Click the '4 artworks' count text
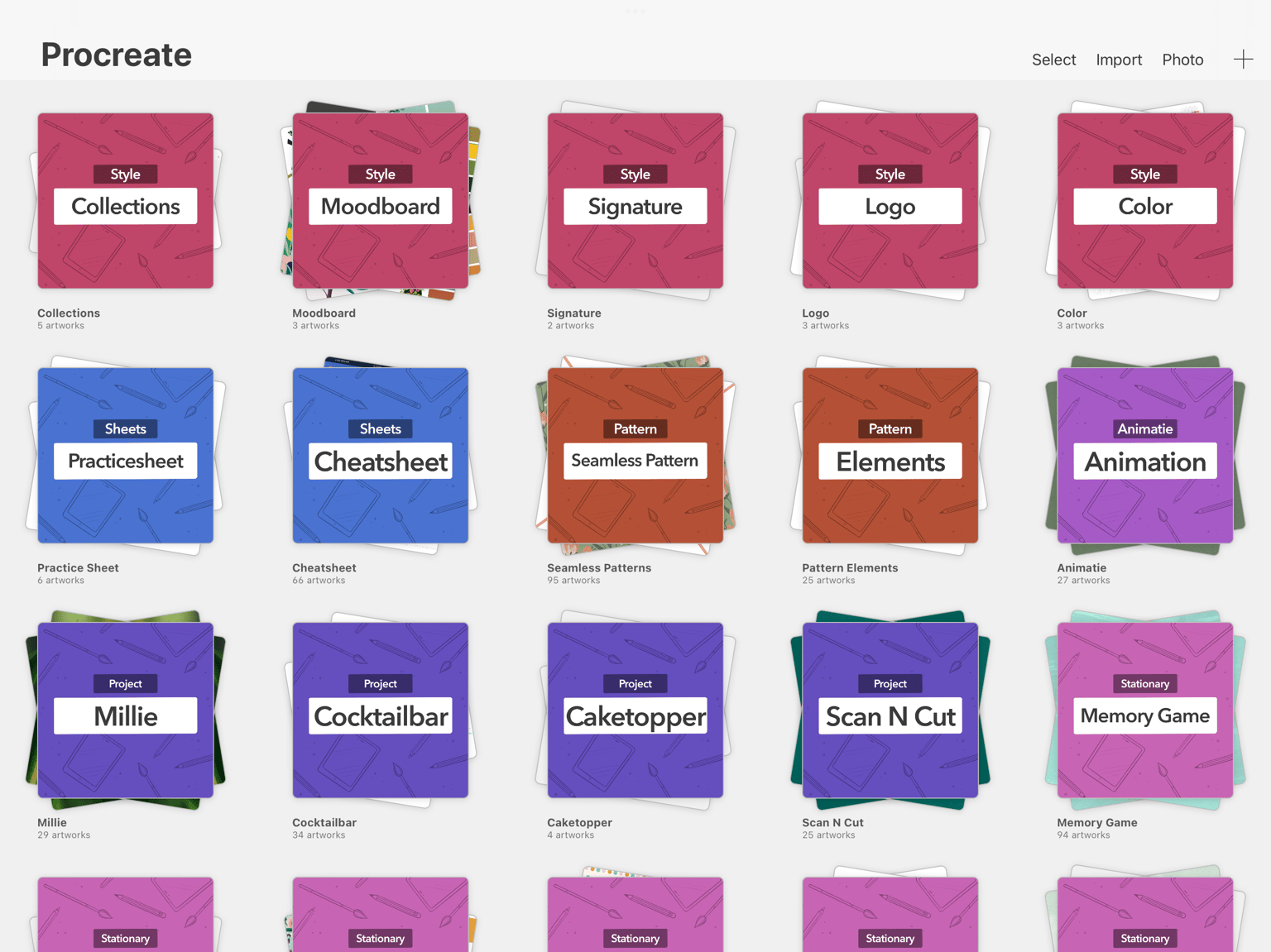Image resolution: width=1271 pixels, height=952 pixels. click(x=570, y=835)
